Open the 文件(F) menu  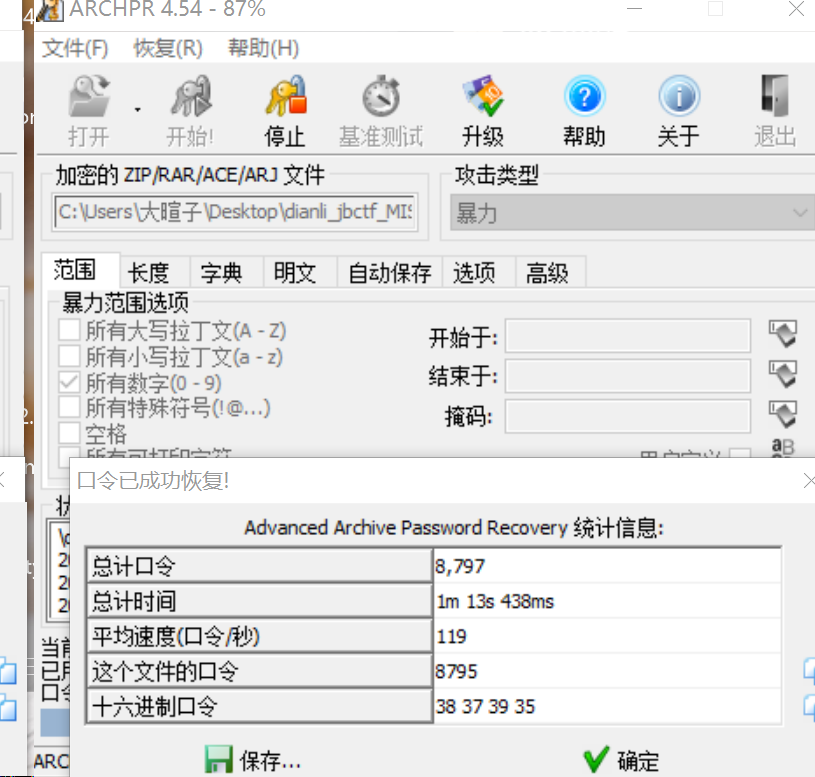[x=75, y=48]
